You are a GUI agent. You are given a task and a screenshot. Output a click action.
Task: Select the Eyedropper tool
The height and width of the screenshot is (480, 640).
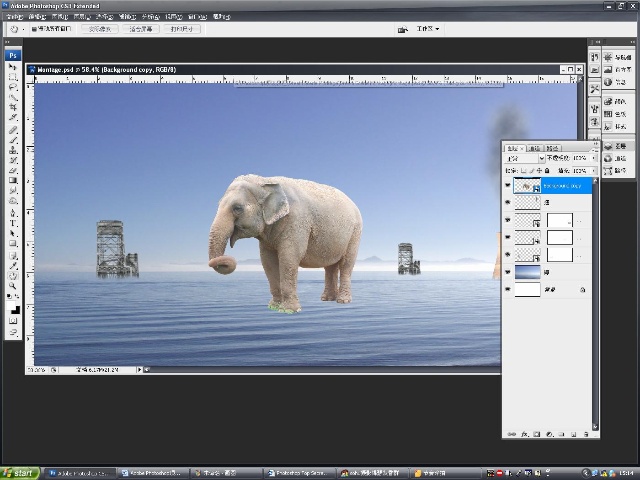[13, 266]
